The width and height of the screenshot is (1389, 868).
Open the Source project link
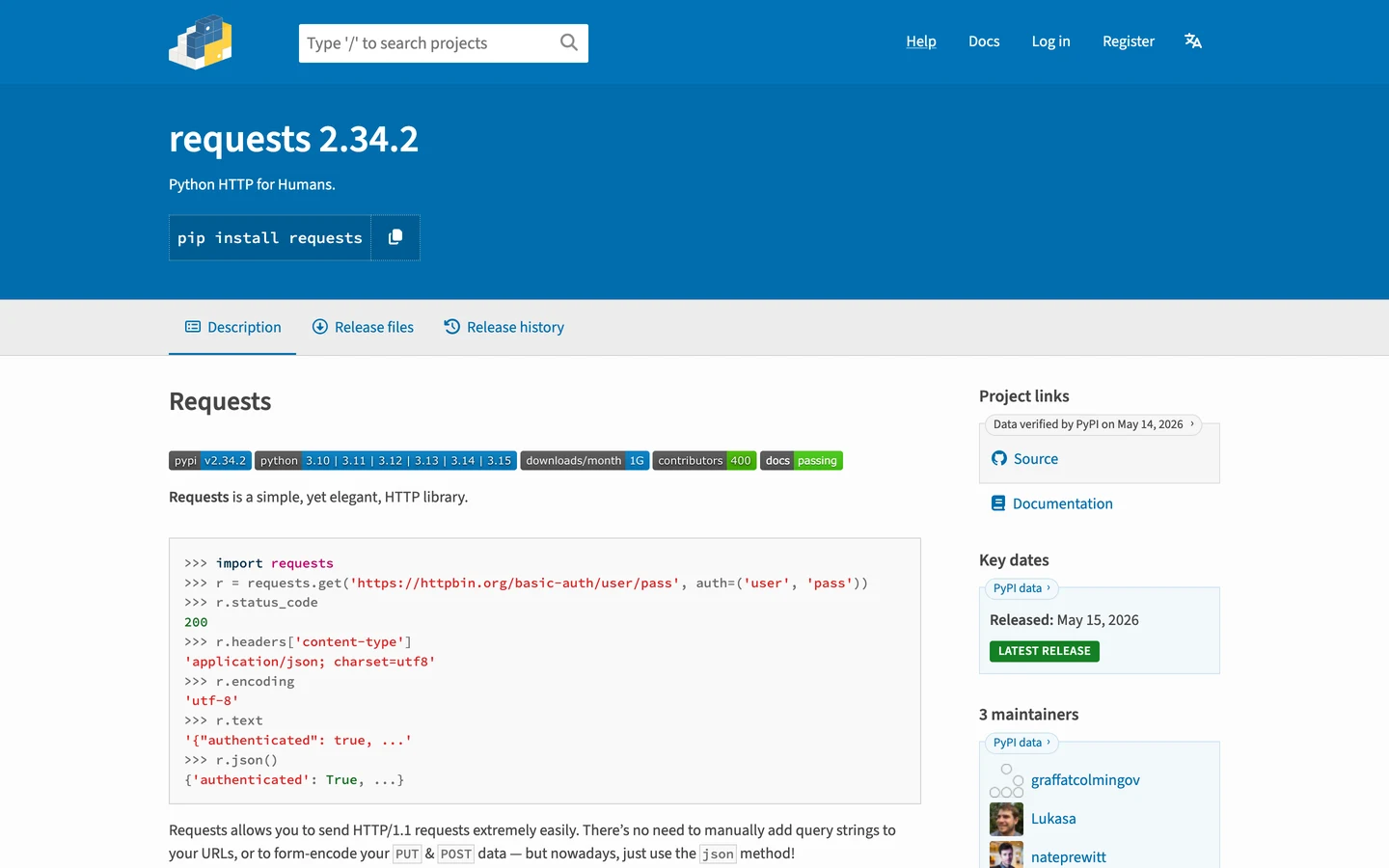coord(1036,459)
